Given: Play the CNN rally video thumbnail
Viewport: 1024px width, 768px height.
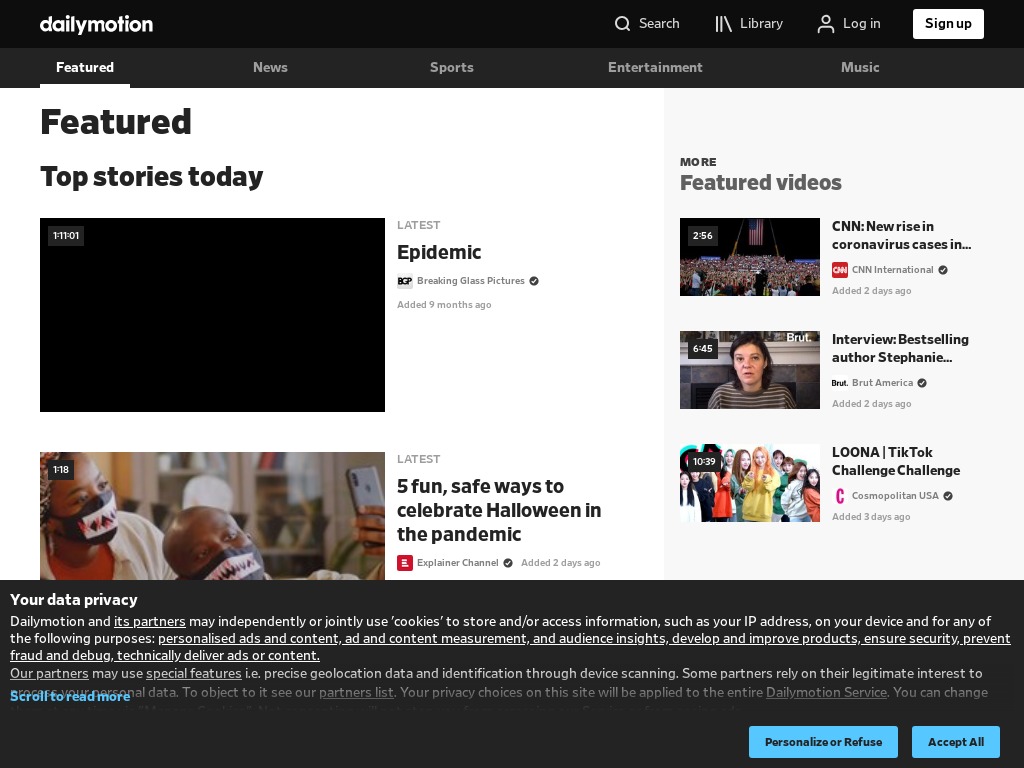Looking at the screenshot, I should (x=750, y=257).
